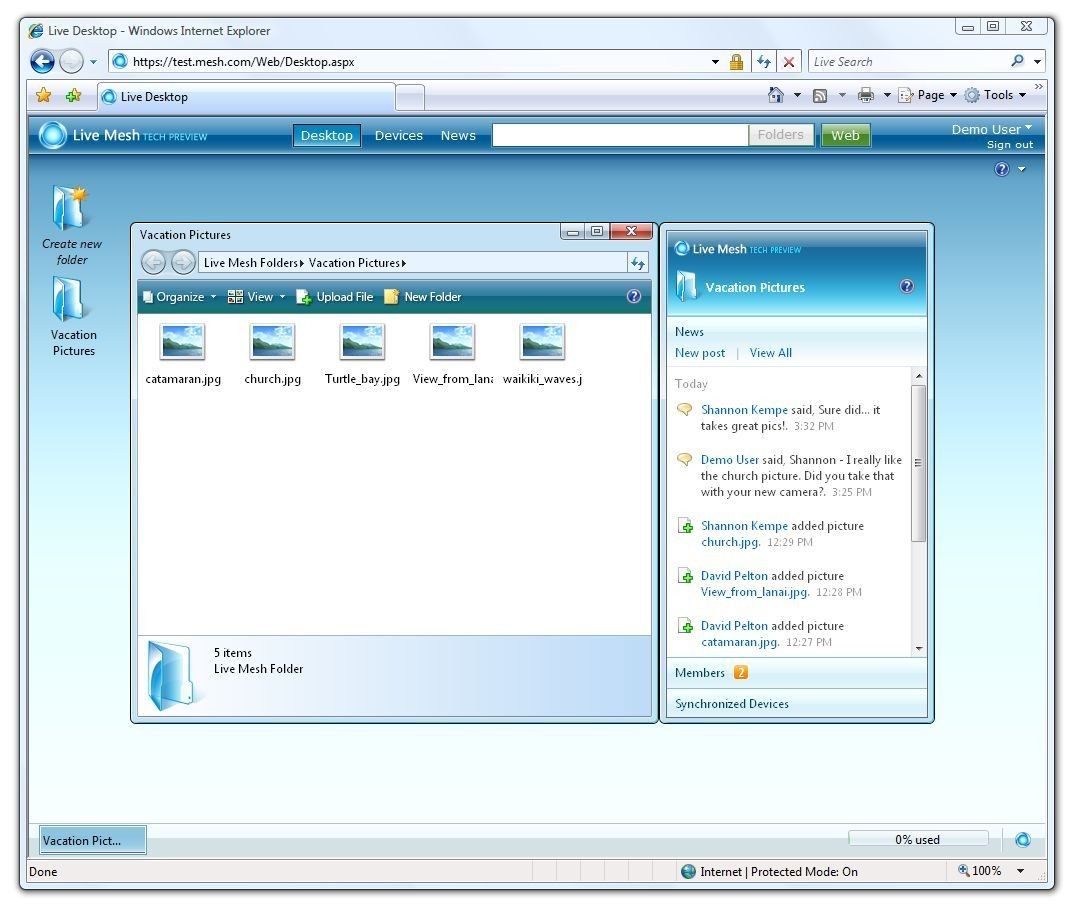Open the Organize dropdown menu
The image size is (1071, 906).
180,296
